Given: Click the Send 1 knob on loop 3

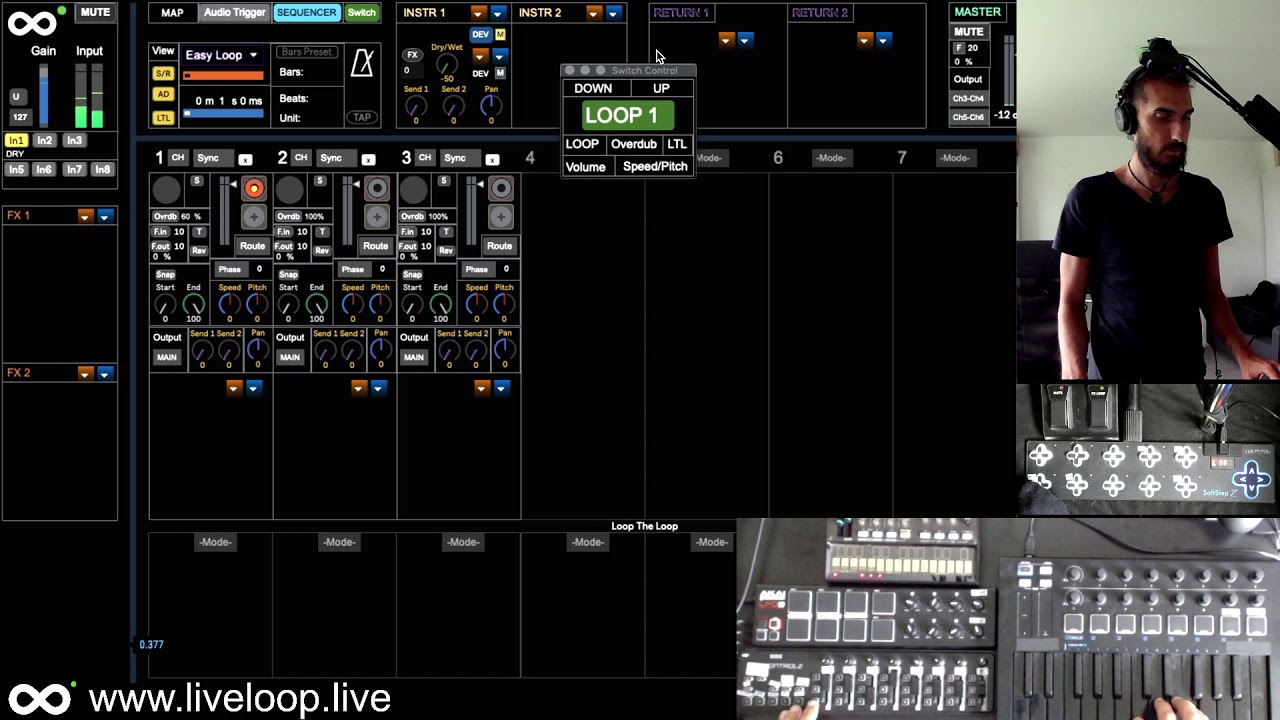Looking at the screenshot, I should click(449, 350).
